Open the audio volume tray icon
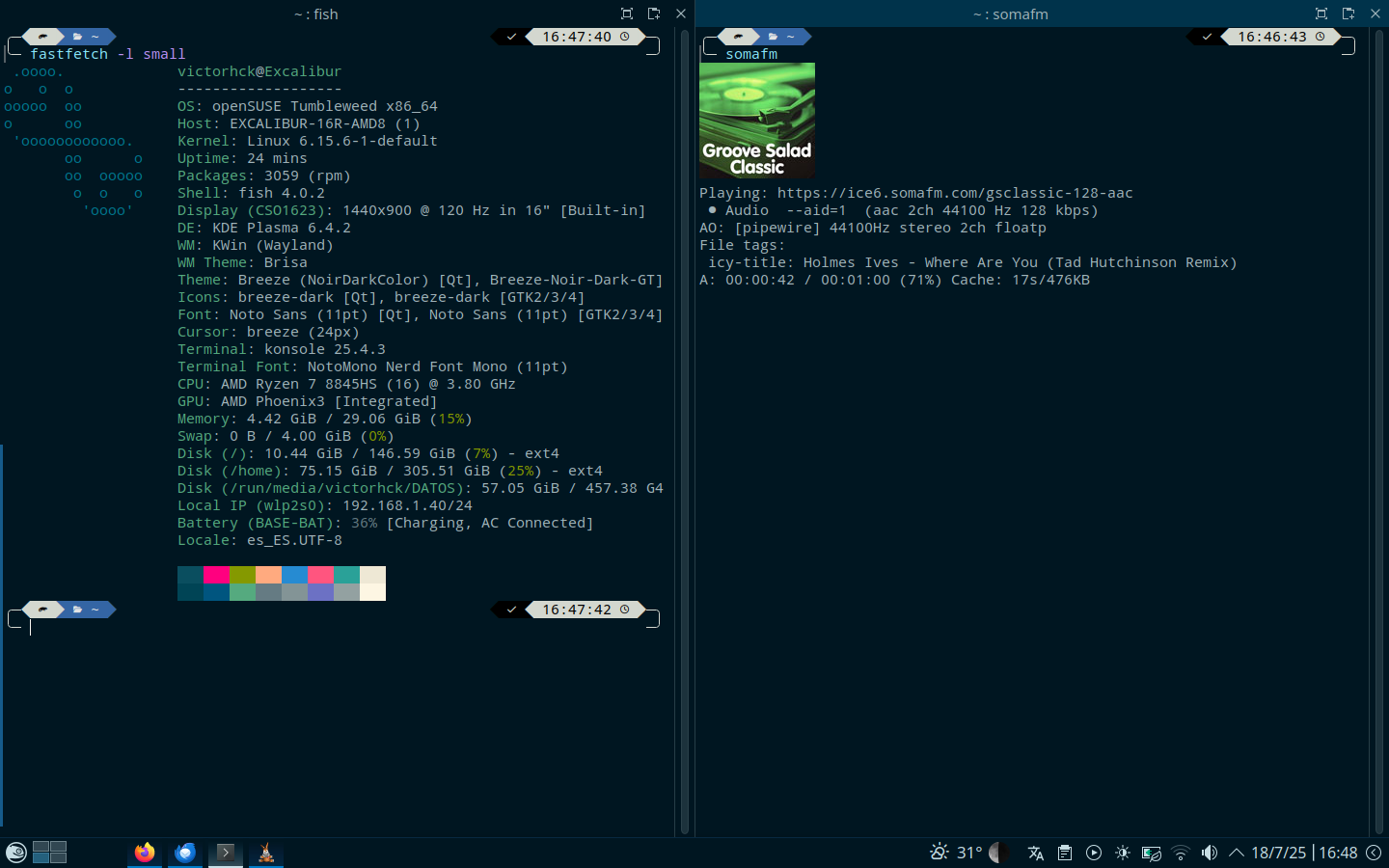Screen dimensions: 1389x868 coord(1210,853)
